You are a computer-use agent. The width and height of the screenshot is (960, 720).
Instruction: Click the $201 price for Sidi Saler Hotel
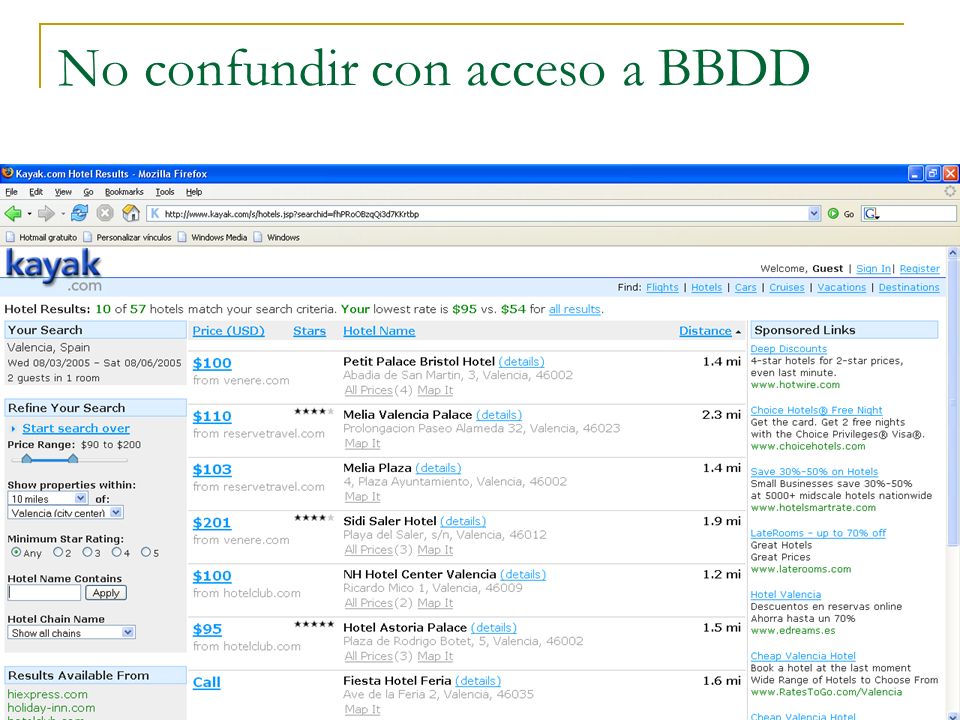tap(212, 522)
